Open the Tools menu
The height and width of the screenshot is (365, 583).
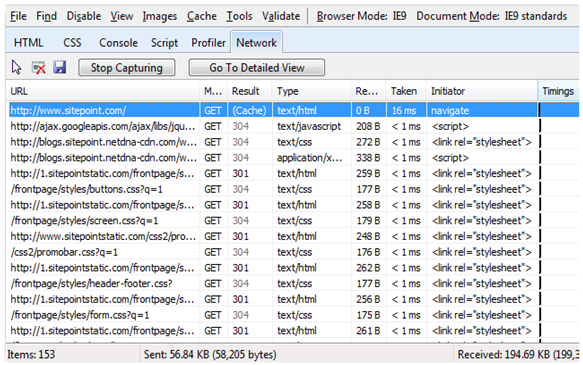tap(239, 16)
